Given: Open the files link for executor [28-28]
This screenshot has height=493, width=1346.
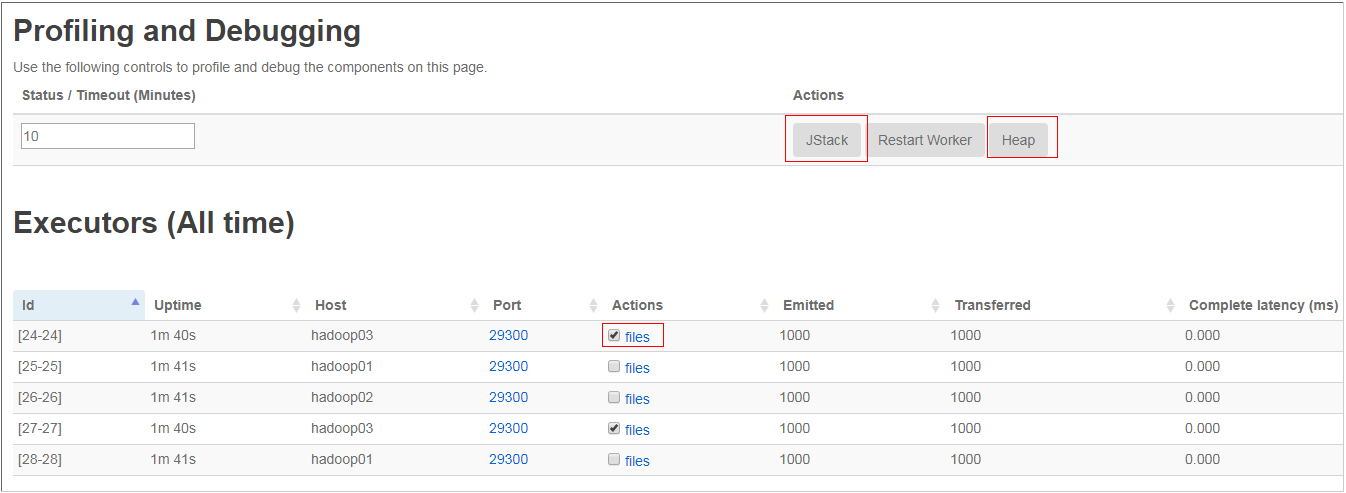Looking at the screenshot, I should click(637, 461).
